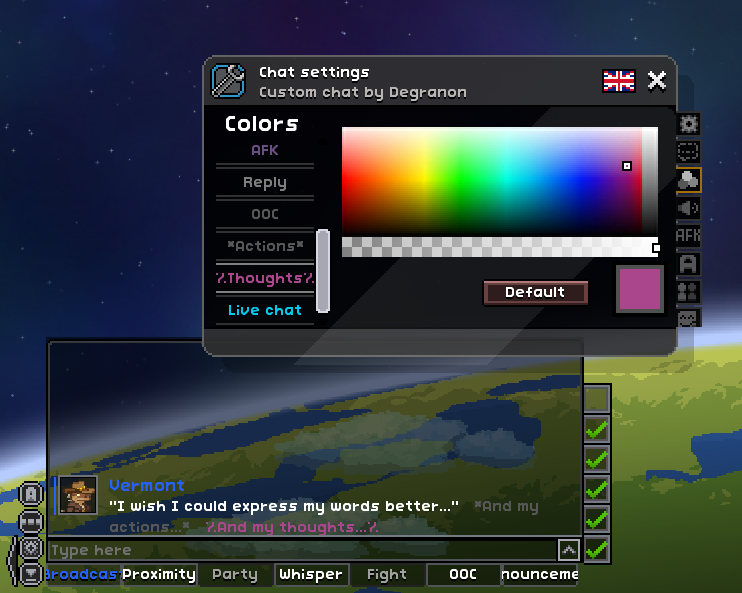Viewport: 742px width, 593px height.
Task: Open the font settings letter A icon
Action: 688,263
